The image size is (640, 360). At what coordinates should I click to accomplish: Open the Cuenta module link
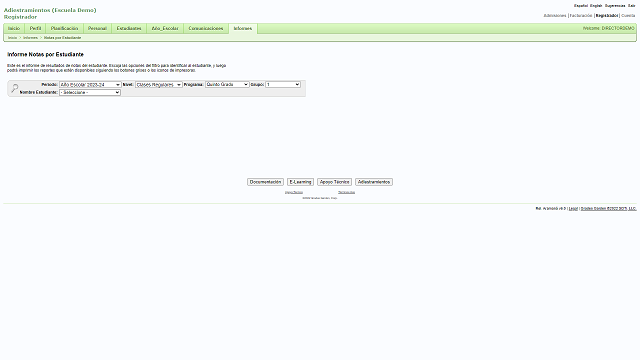click(x=628, y=16)
